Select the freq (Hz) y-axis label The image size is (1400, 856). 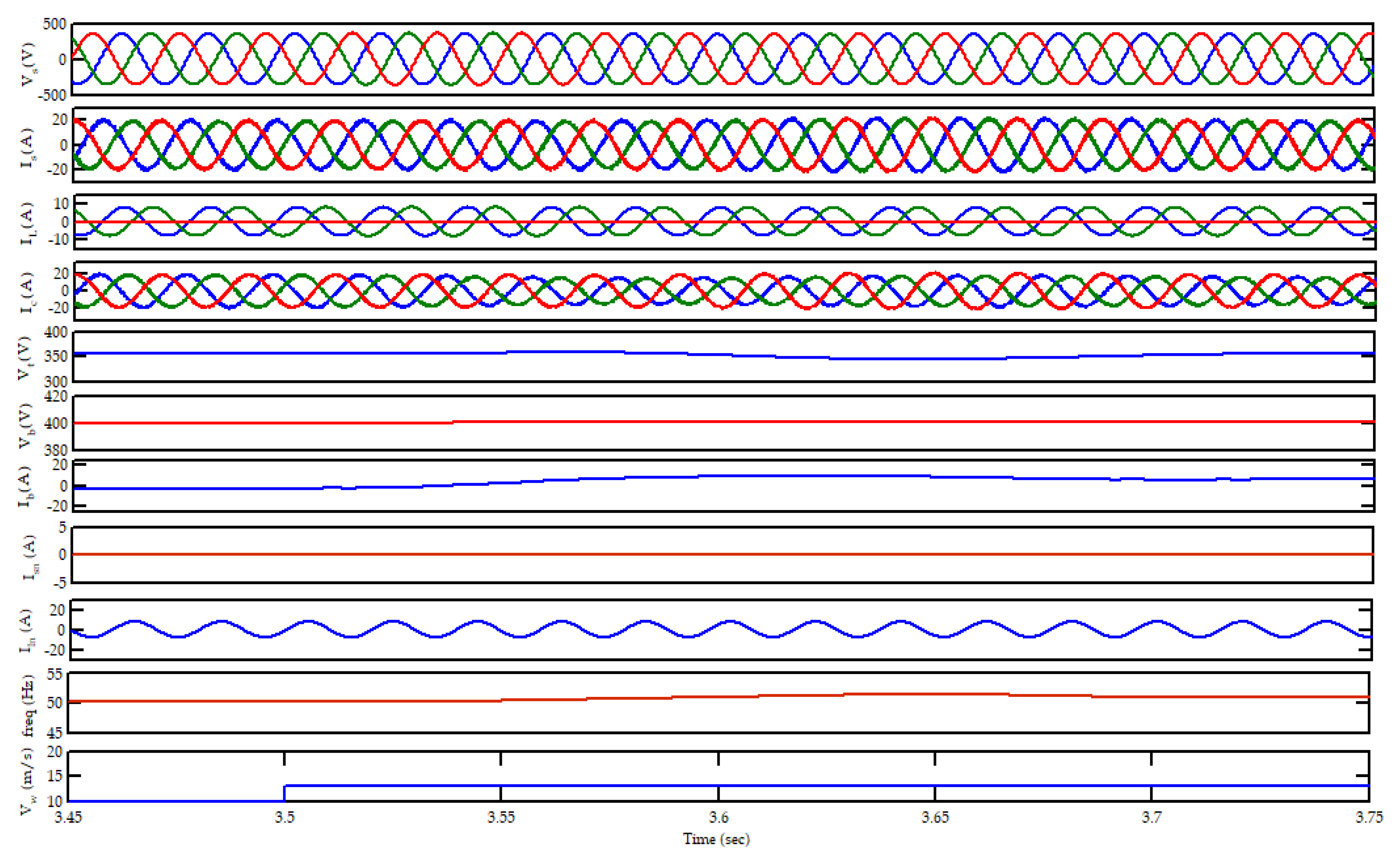28,705
